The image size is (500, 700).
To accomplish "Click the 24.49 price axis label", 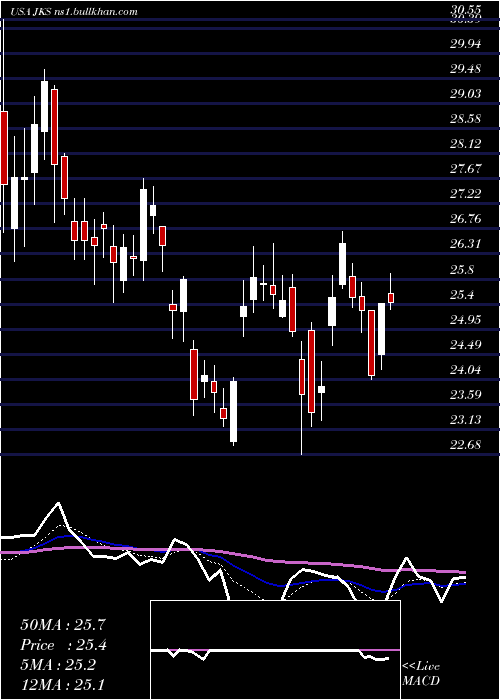I will pyautogui.click(x=465, y=345).
